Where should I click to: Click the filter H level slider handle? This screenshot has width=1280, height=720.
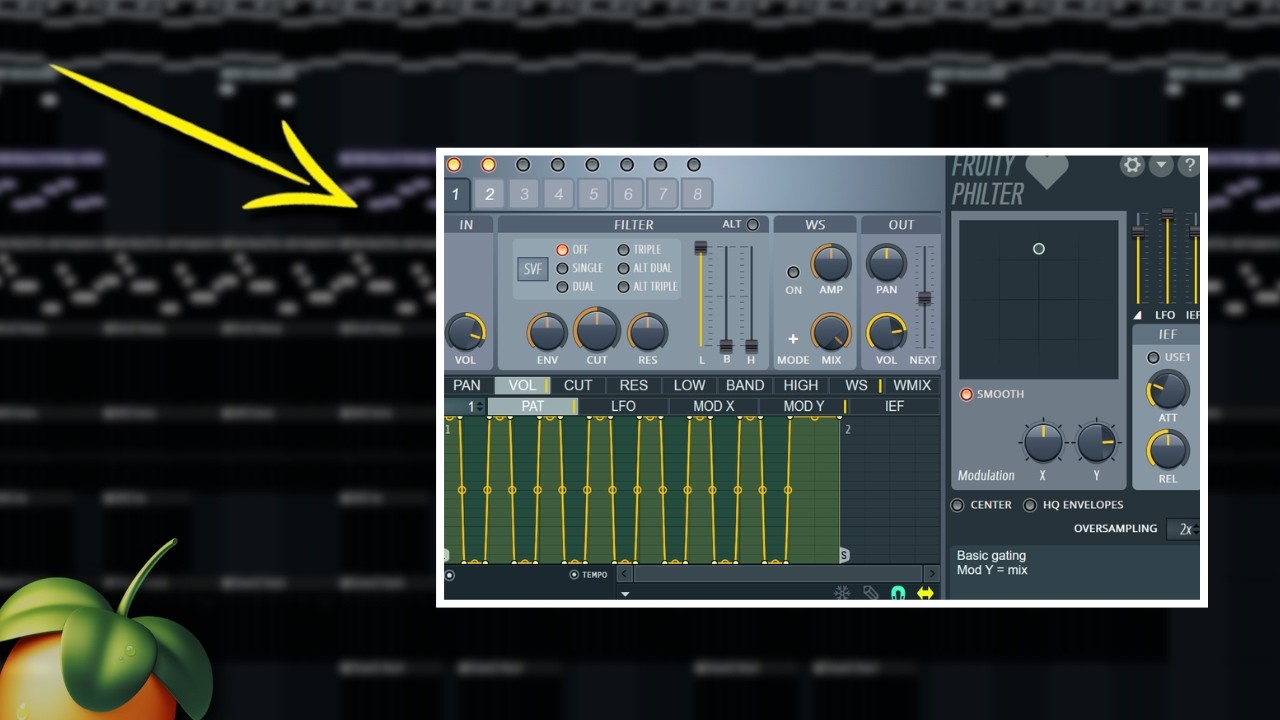751,346
